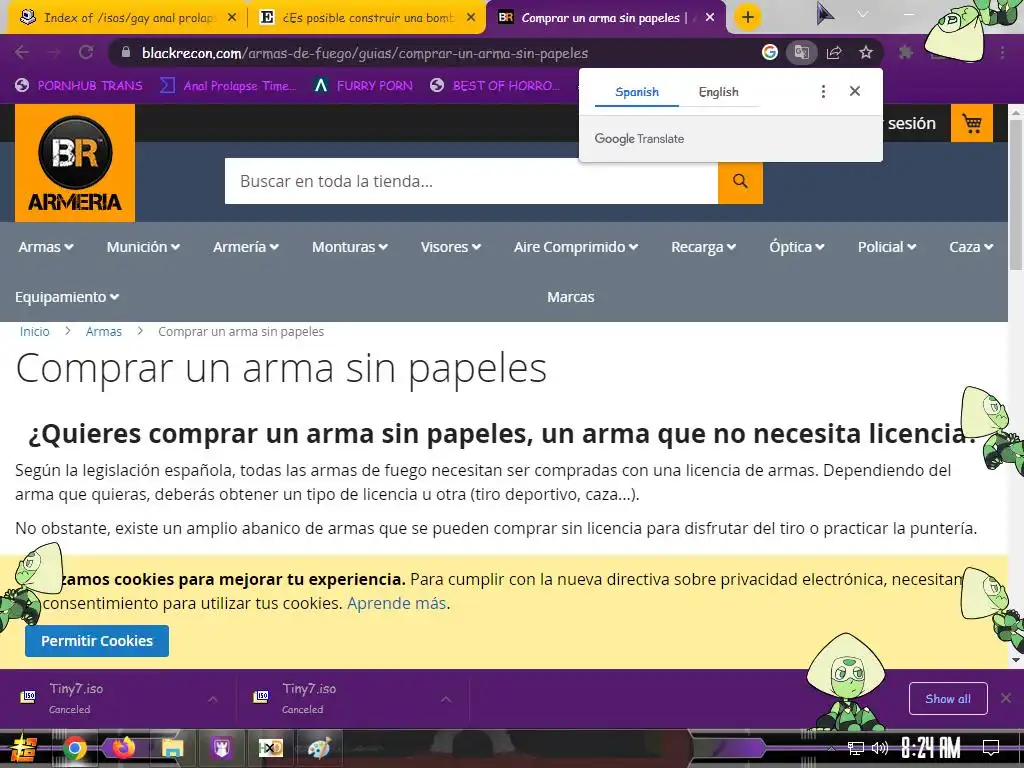Open a new tab with the plus button
Image resolution: width=1024 pixels, height=768 pixels.
coord(748,17)
